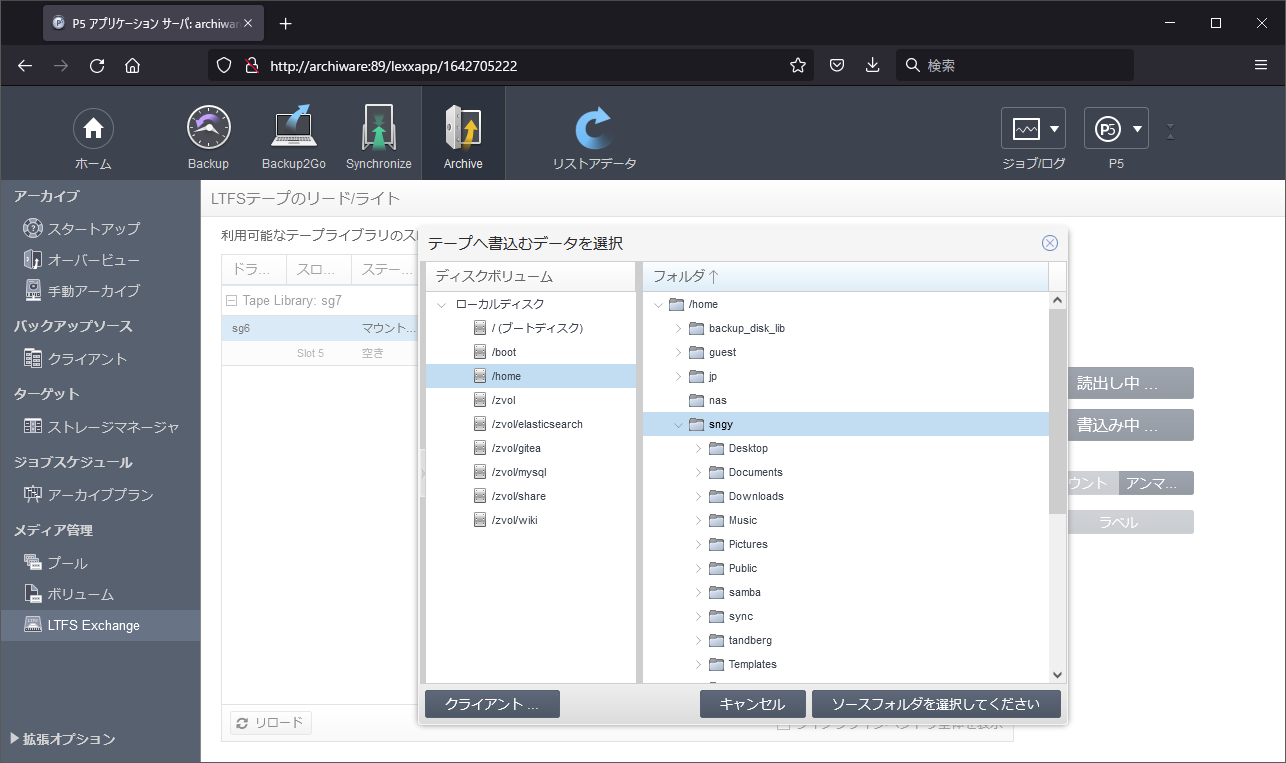1286x763 pixels.
Task: Reload the browser page
Action: 97,65
